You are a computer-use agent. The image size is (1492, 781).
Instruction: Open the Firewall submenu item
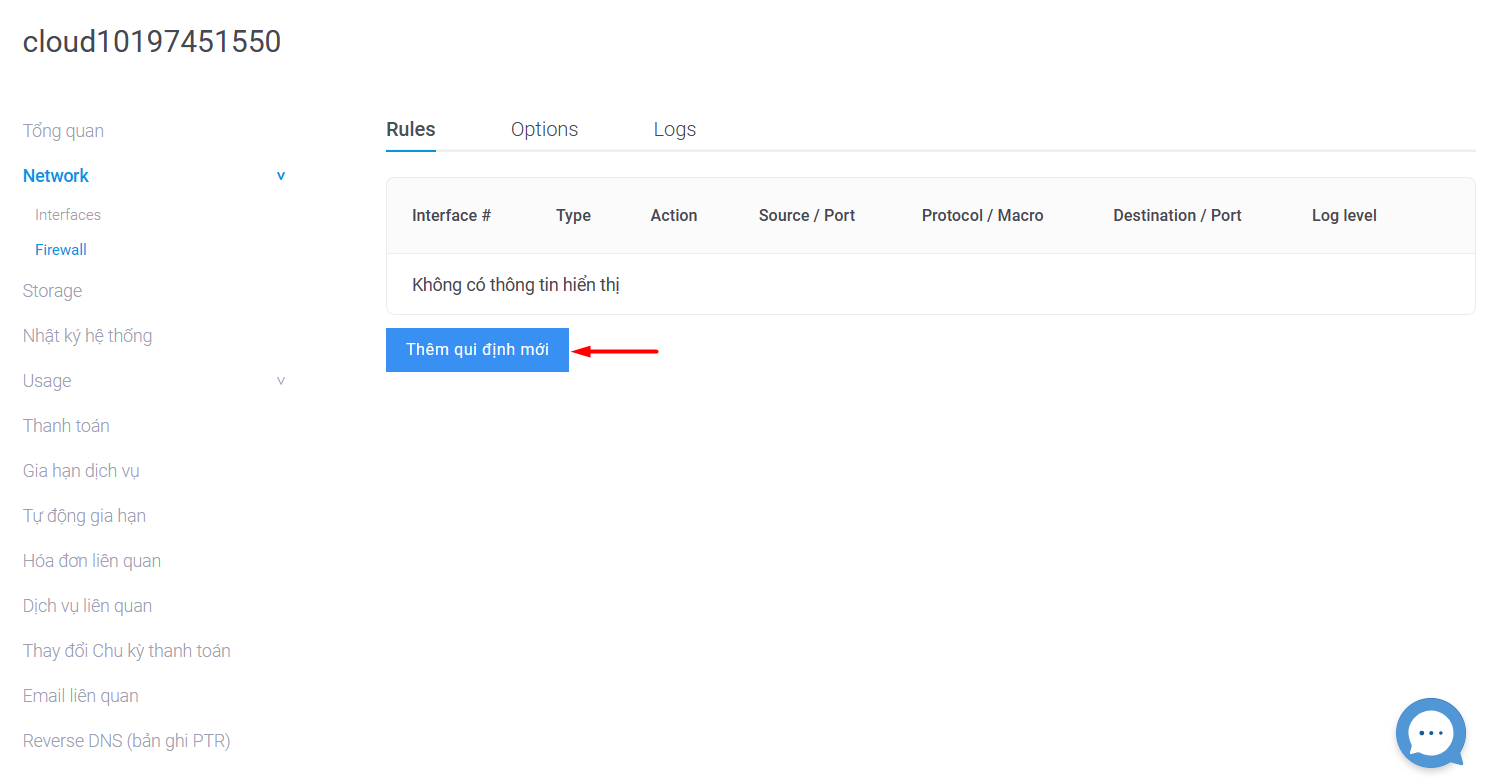click(61, 250)
